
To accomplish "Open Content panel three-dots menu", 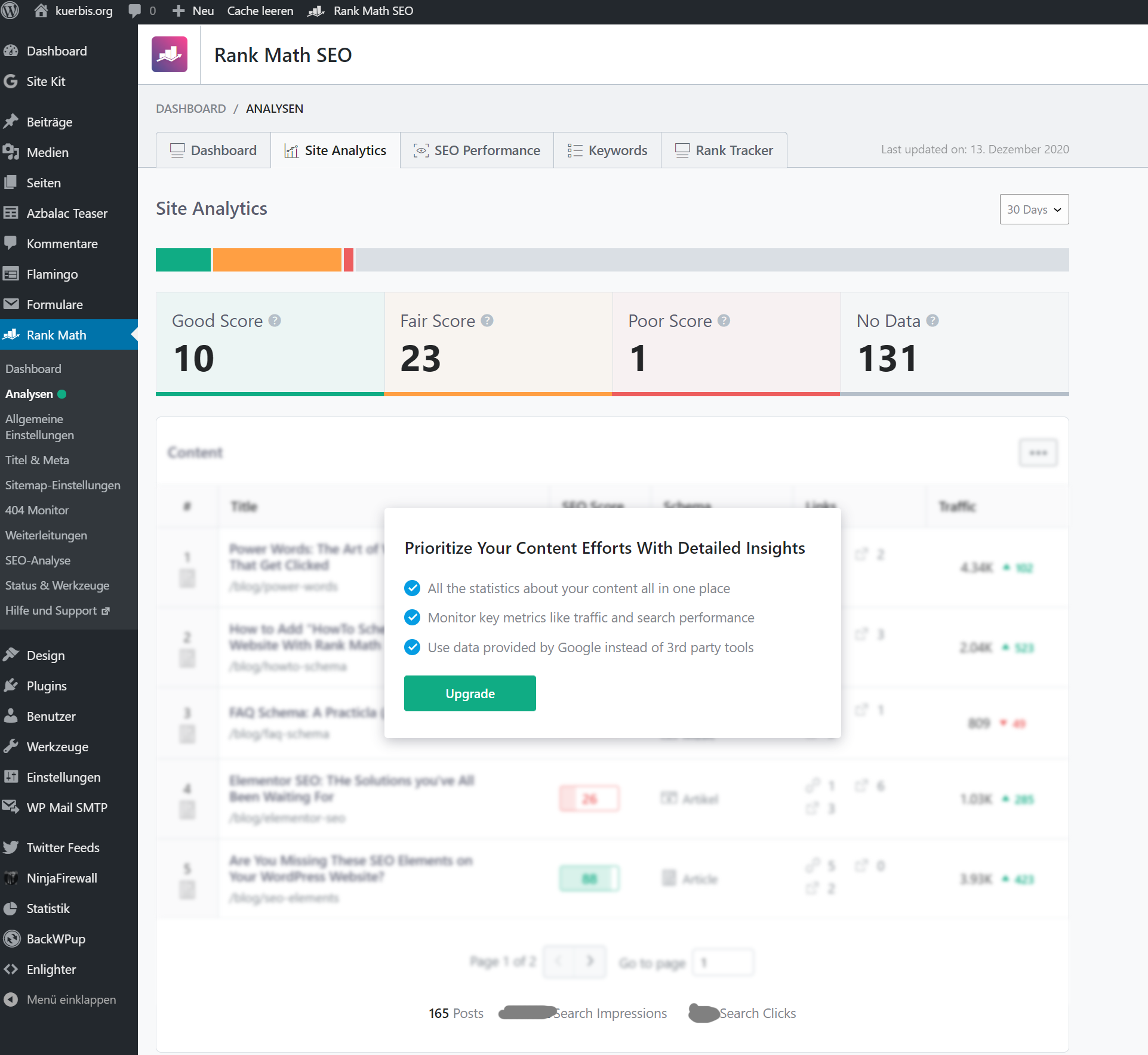I will [1038, 453].
